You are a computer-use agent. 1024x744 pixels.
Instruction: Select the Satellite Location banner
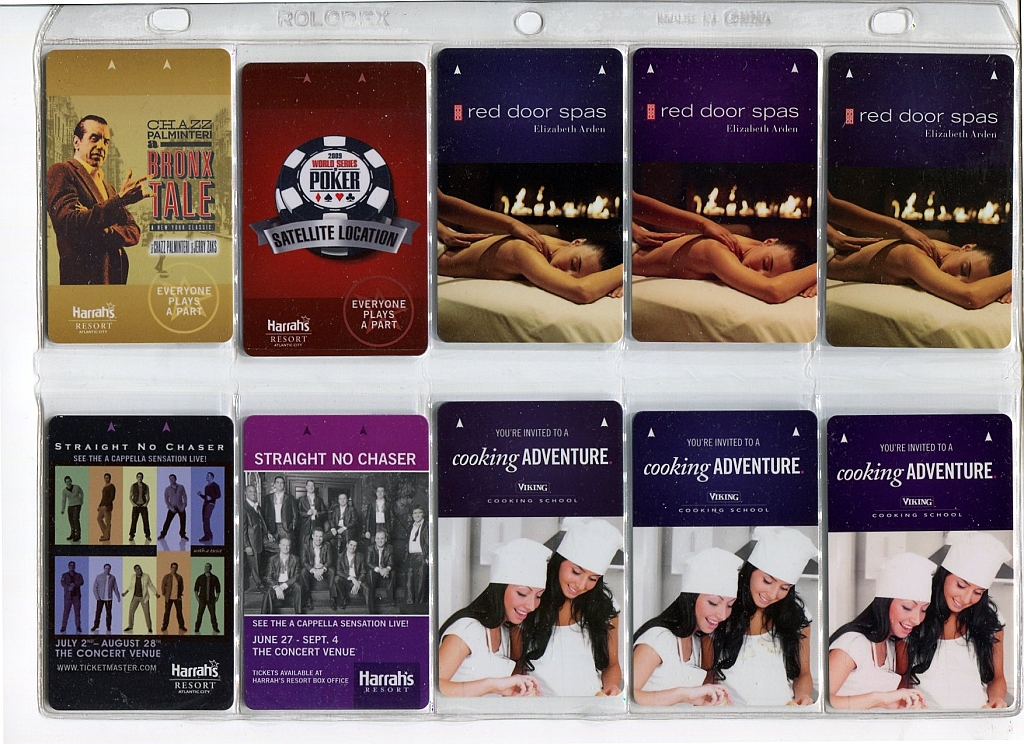tap(334, 236)
